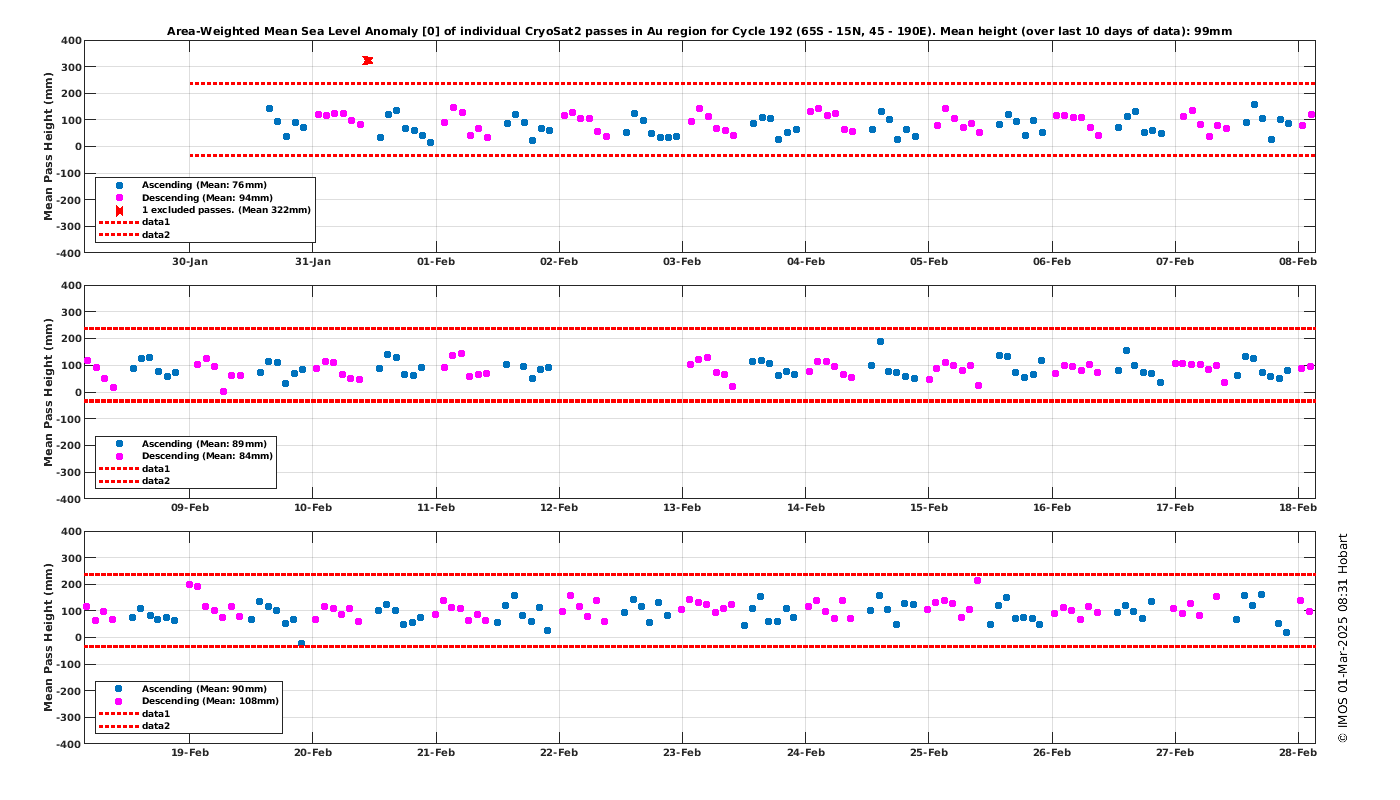Viewport: 1400px width, 800px height.
Task: Click the '14-Feb' x-axis tick label
Action: click(x=806, y=508)
